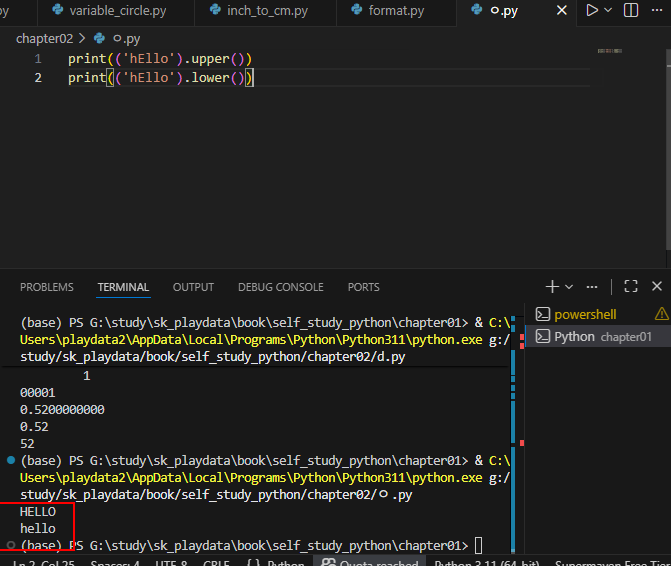The height and width of the screenshot is (566, 671).
Task: Click the 00001 terminal output line
Action: pyautogui.click(x=38, y=393)
